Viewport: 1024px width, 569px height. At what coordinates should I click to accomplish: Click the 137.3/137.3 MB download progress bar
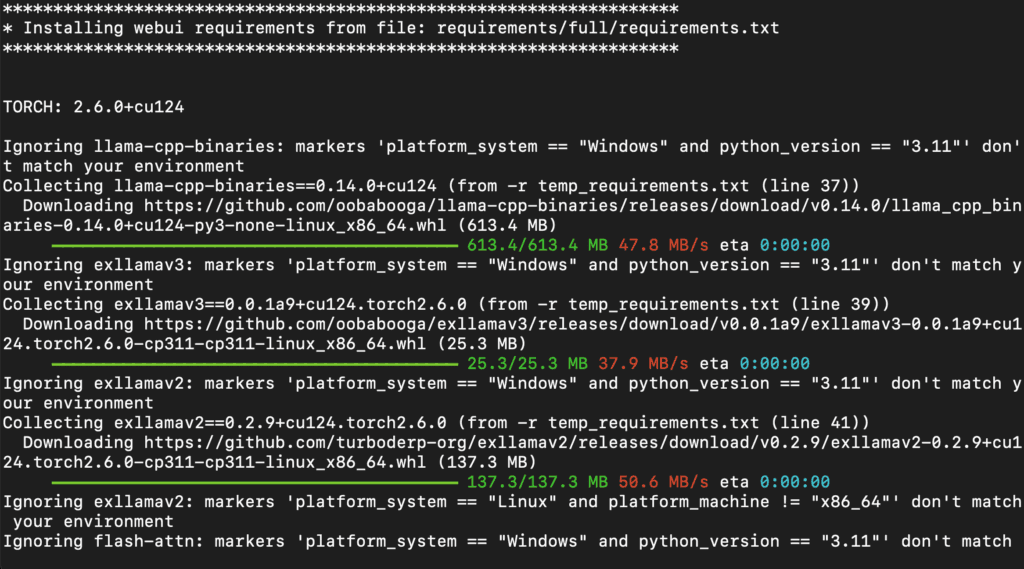tap(255, 482)
